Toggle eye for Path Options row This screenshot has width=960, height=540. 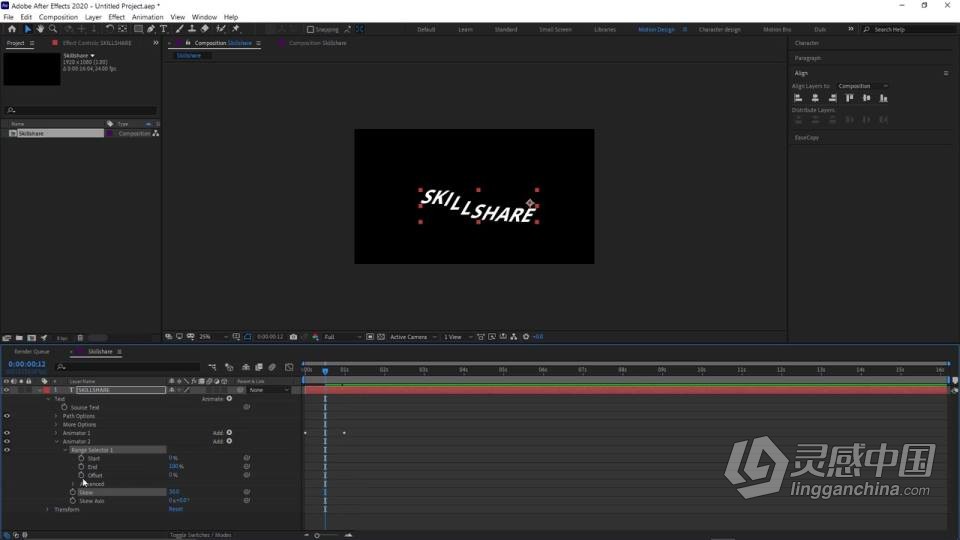tap(7, 416)
